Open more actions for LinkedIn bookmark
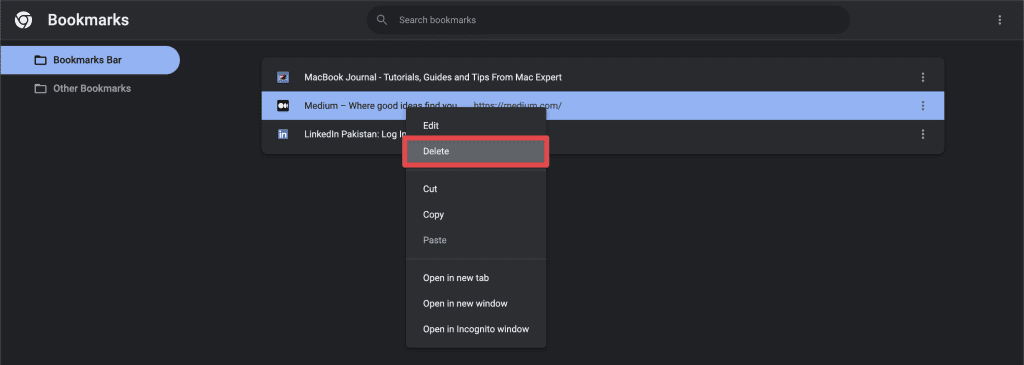The width and height of the screenshot is (1024, 365). (923, 134)
